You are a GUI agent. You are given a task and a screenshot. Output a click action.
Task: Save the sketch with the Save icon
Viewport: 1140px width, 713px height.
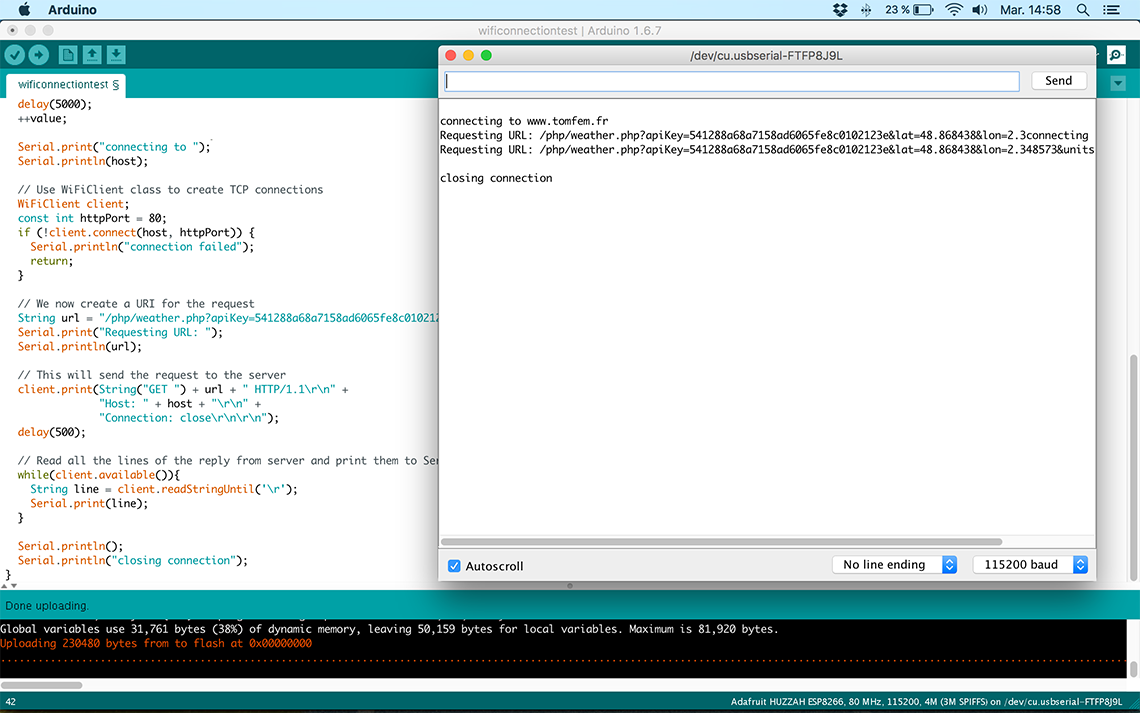[x=116, y=55]
